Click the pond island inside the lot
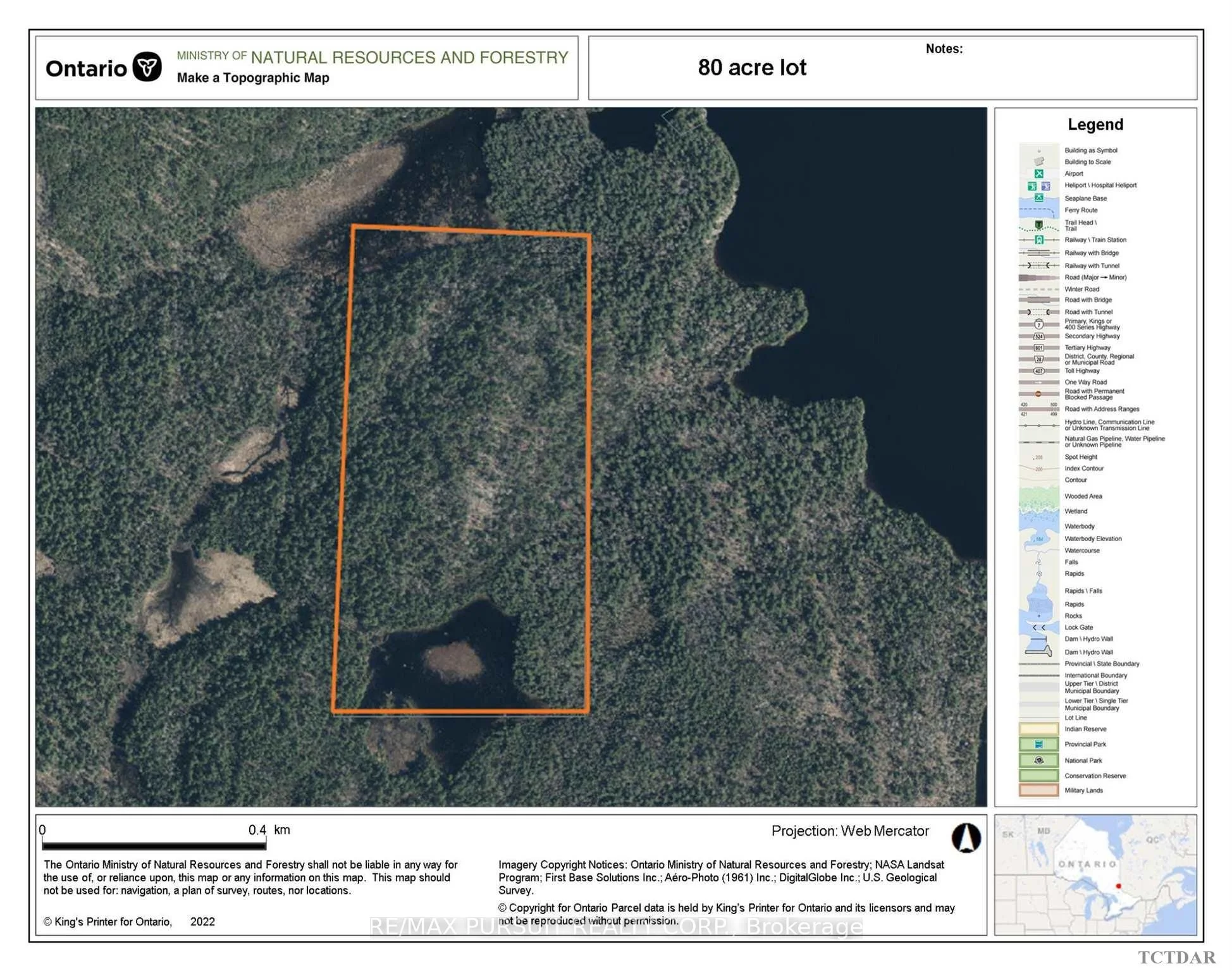This screenshot has width=1232, height=971. pyautogui.click(x=452, y=661)
